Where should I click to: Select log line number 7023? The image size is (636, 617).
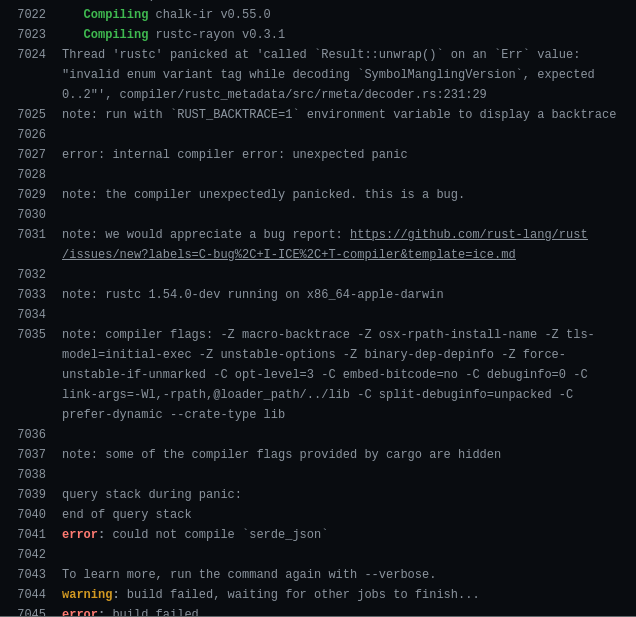[32, 34]
